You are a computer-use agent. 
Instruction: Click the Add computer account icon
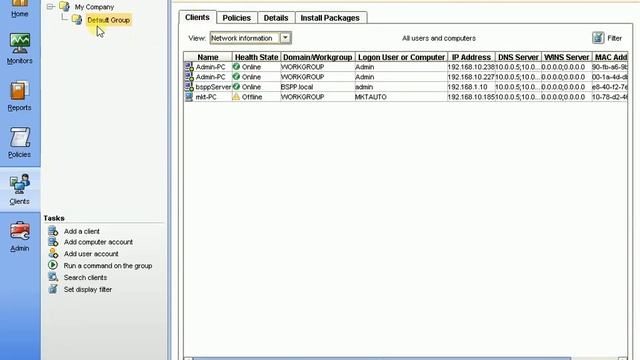pyautogui.click(x=53, y=242)
